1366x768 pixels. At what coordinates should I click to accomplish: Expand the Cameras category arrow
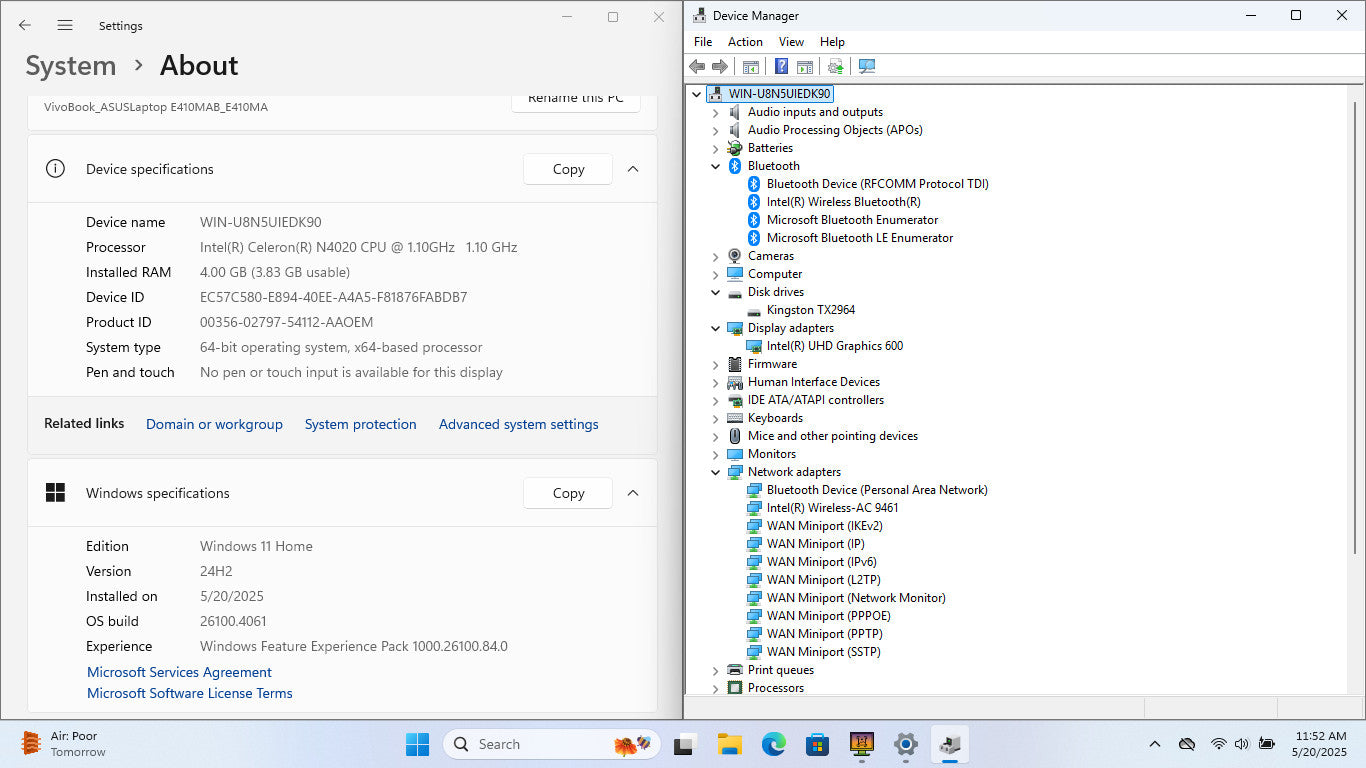(715, 256)
